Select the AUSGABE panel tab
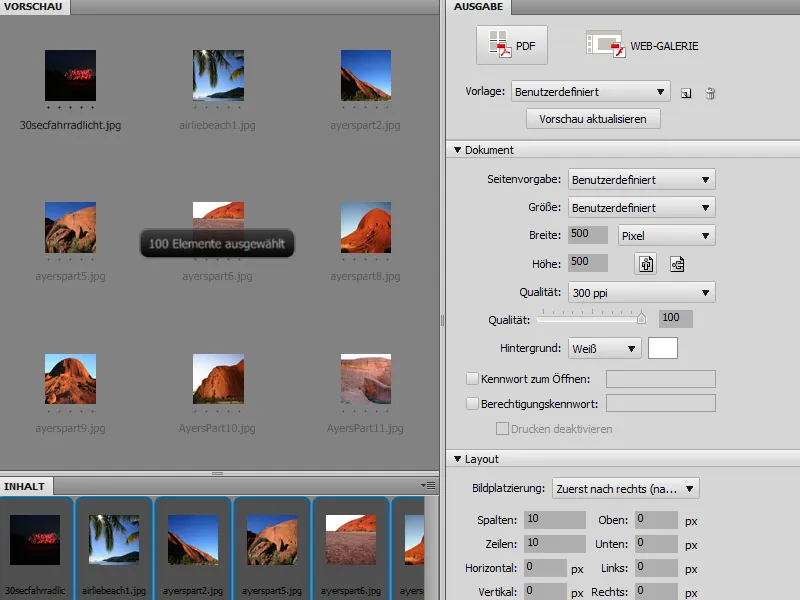This screenshot has height=600, width=800. (x=479, y=7)
